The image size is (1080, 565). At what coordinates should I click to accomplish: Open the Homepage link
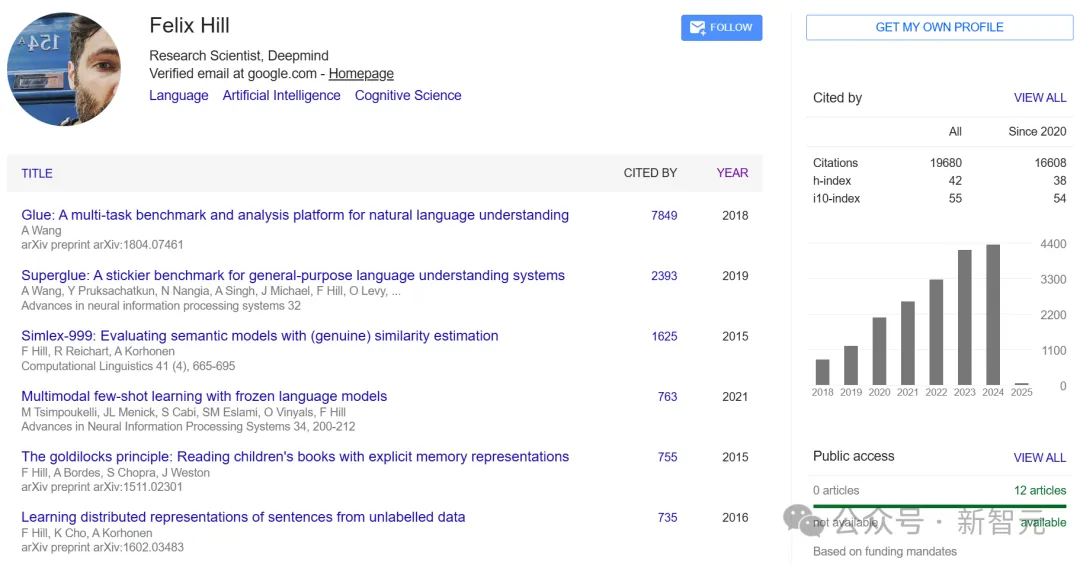[x=361, y=74]
